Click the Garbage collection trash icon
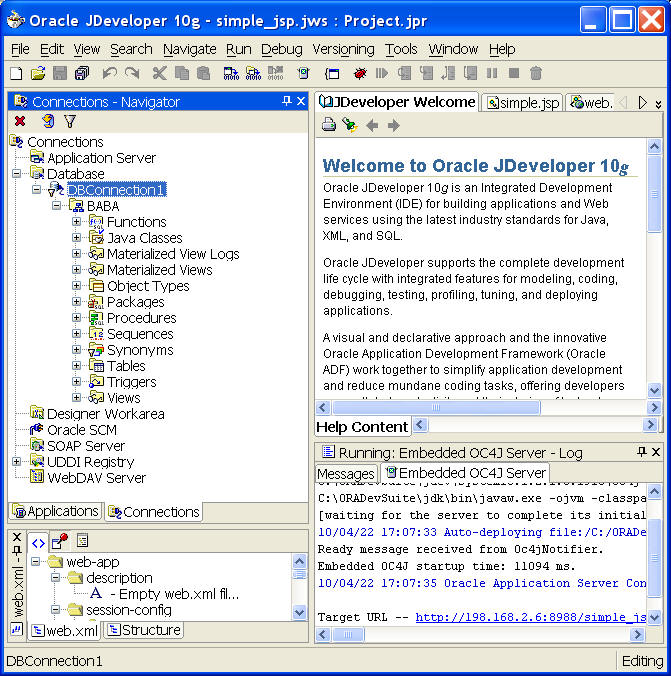The width and height of the screenshot is (671, 676). pos(536,73)
